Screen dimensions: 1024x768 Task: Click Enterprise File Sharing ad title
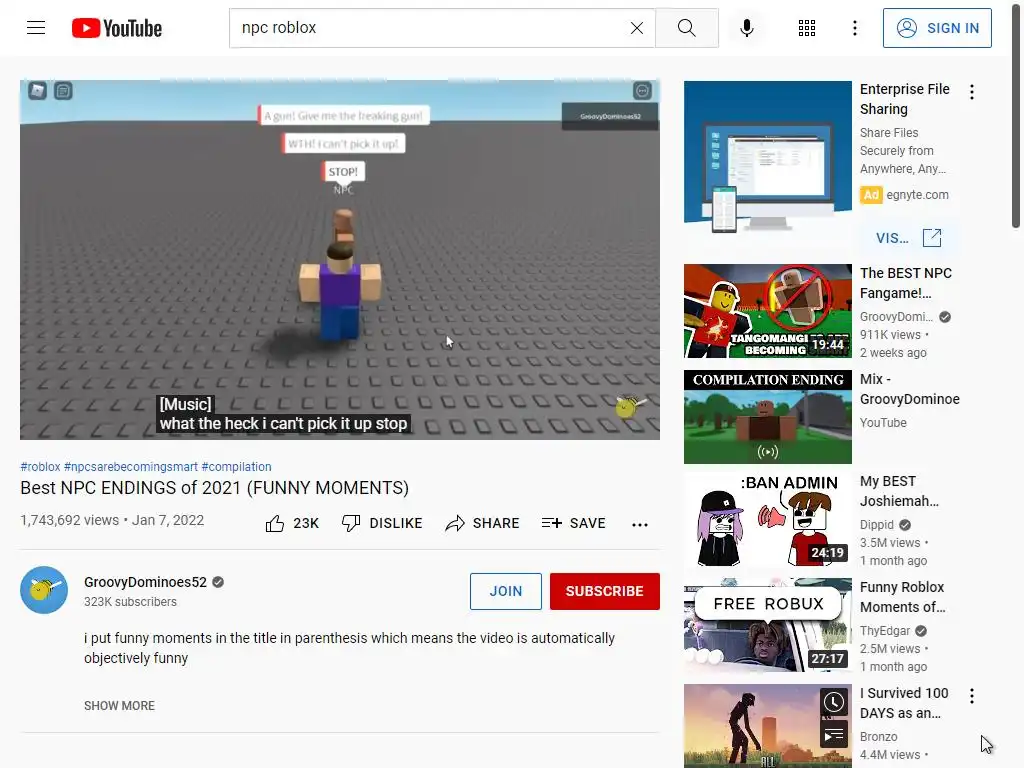(904, 99)
